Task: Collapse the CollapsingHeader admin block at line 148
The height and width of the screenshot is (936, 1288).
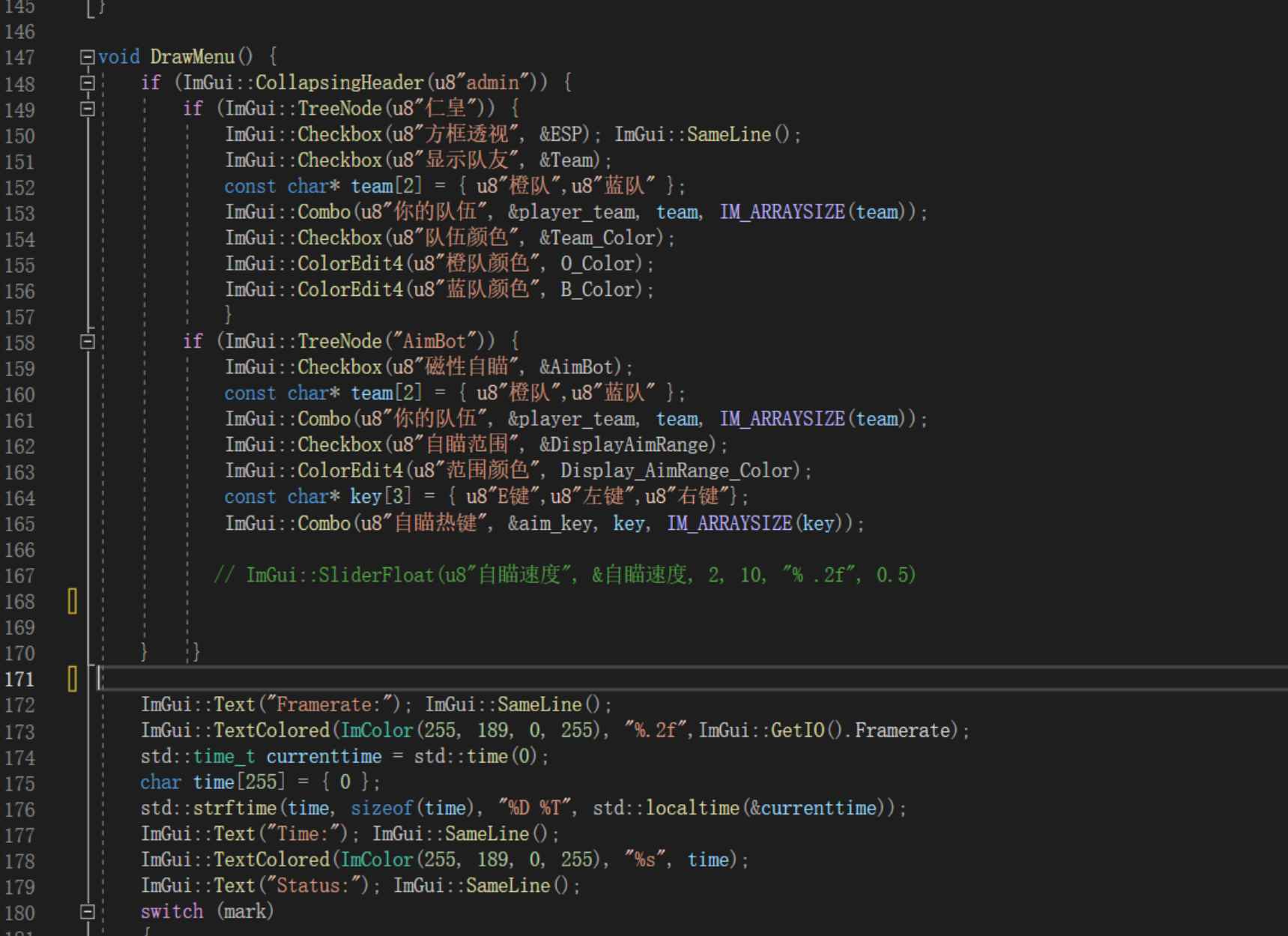Action: [x=88, y=82]
